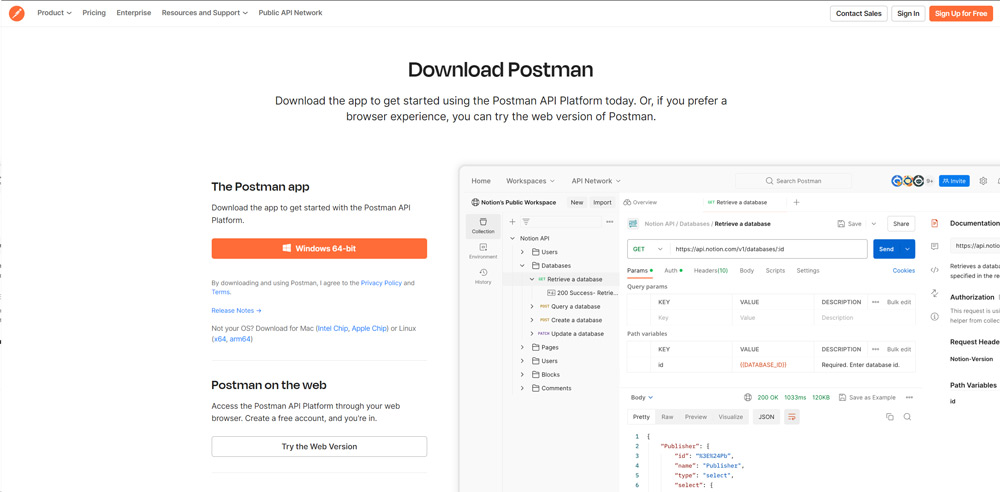
Task: Download Postman for Windows 64-bit
Action: tap(319, 249)
